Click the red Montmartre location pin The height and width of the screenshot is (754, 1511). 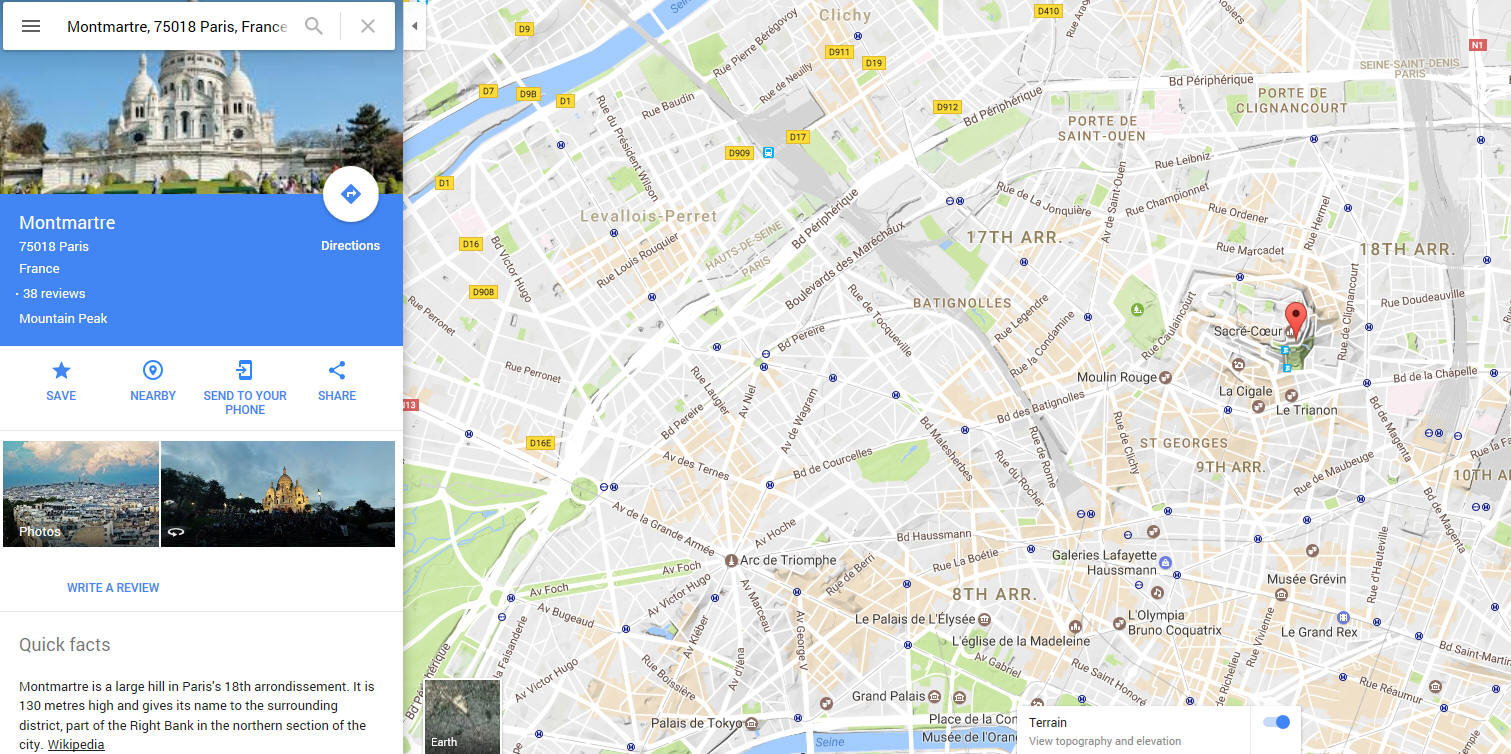pyautogui.click(x=1295, y=319)
